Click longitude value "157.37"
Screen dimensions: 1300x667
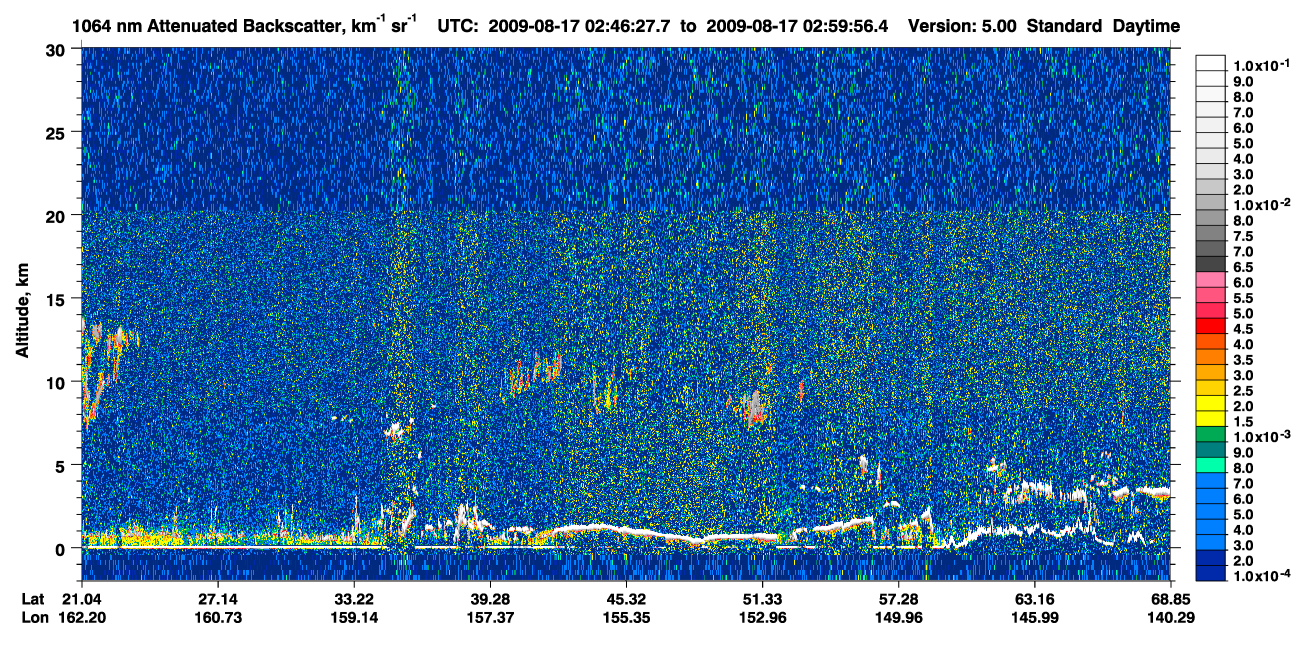point(490,617)
